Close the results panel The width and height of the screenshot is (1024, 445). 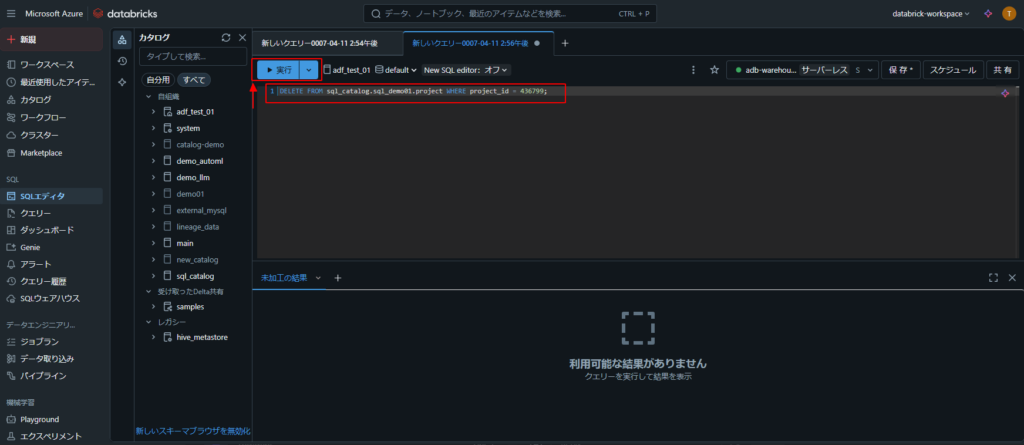pyautogui.click(x=1012, y=278)
